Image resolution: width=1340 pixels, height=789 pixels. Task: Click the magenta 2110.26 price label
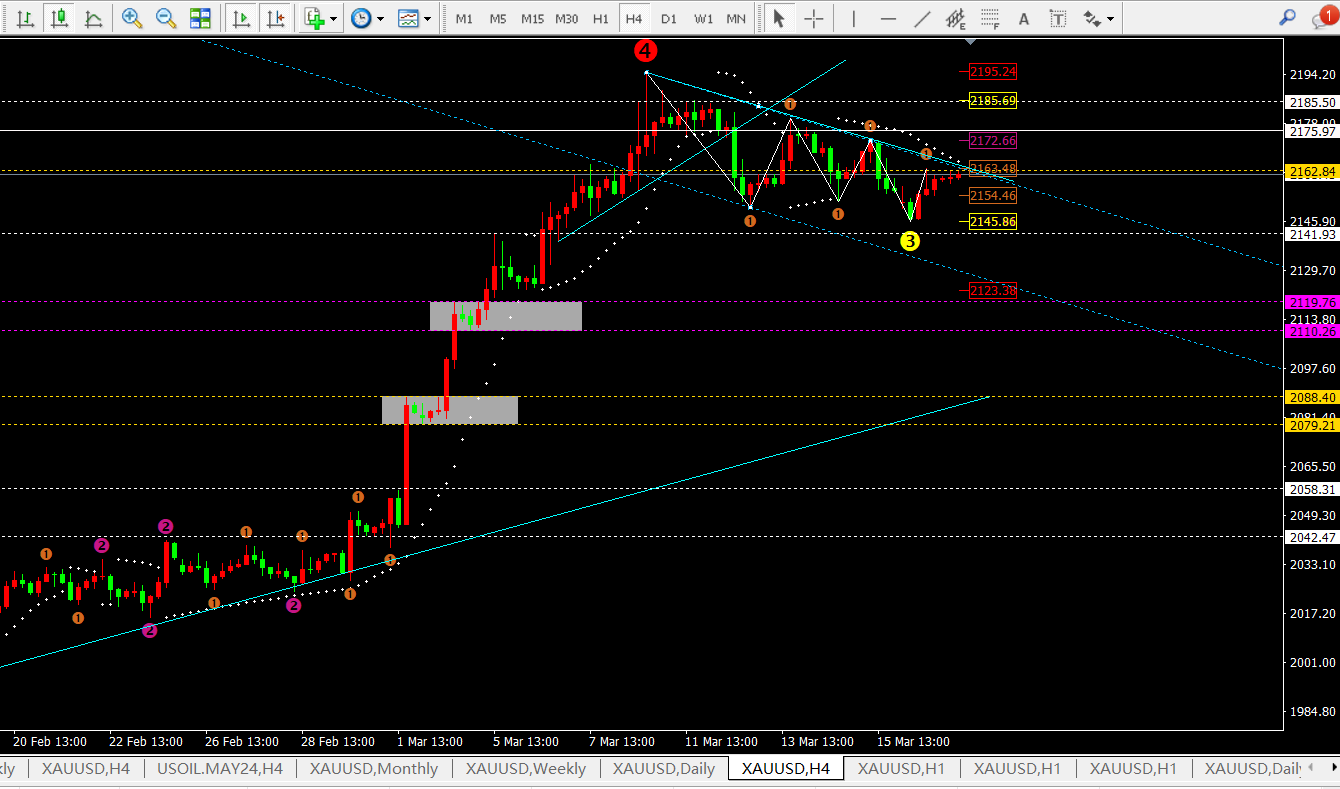(x=1313, y=331)
